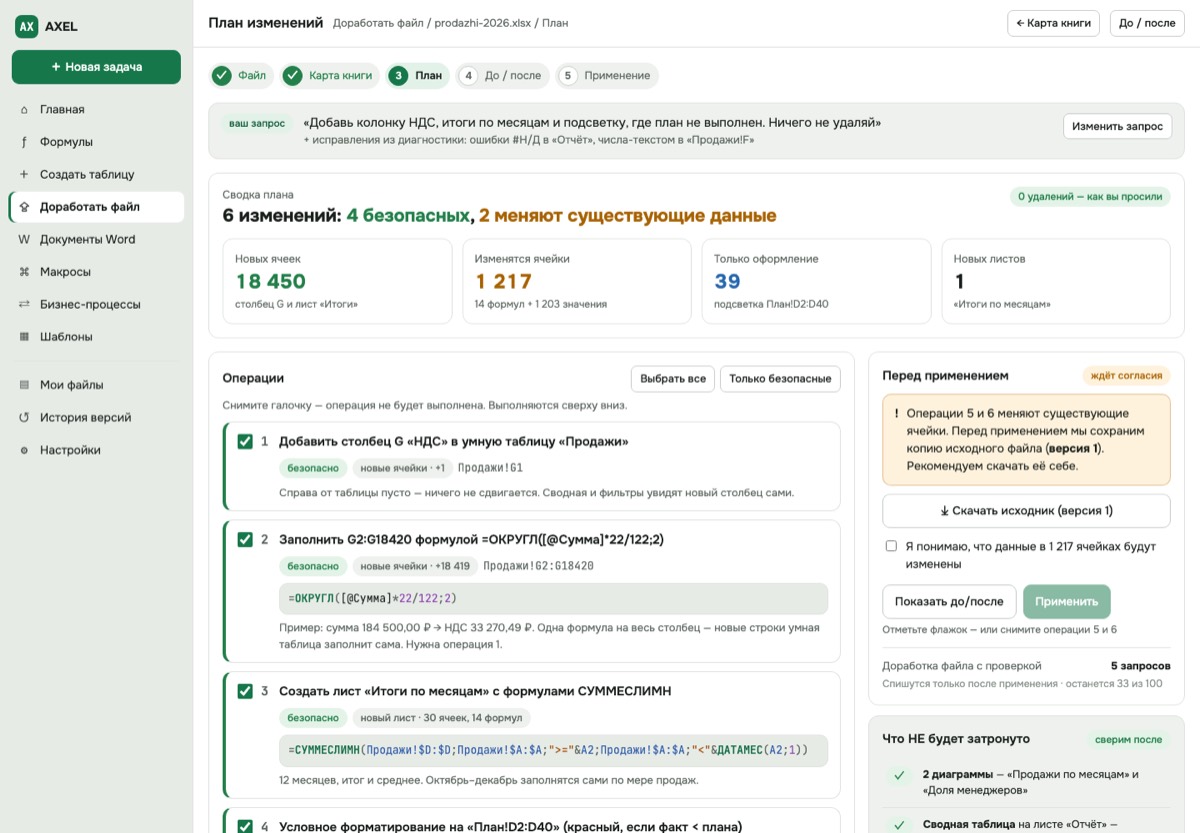Click the plus icon beside Создать таблицу
The height and width of the screenshot is (833, 1200).
pyautogui.click(x=24, y=174)
